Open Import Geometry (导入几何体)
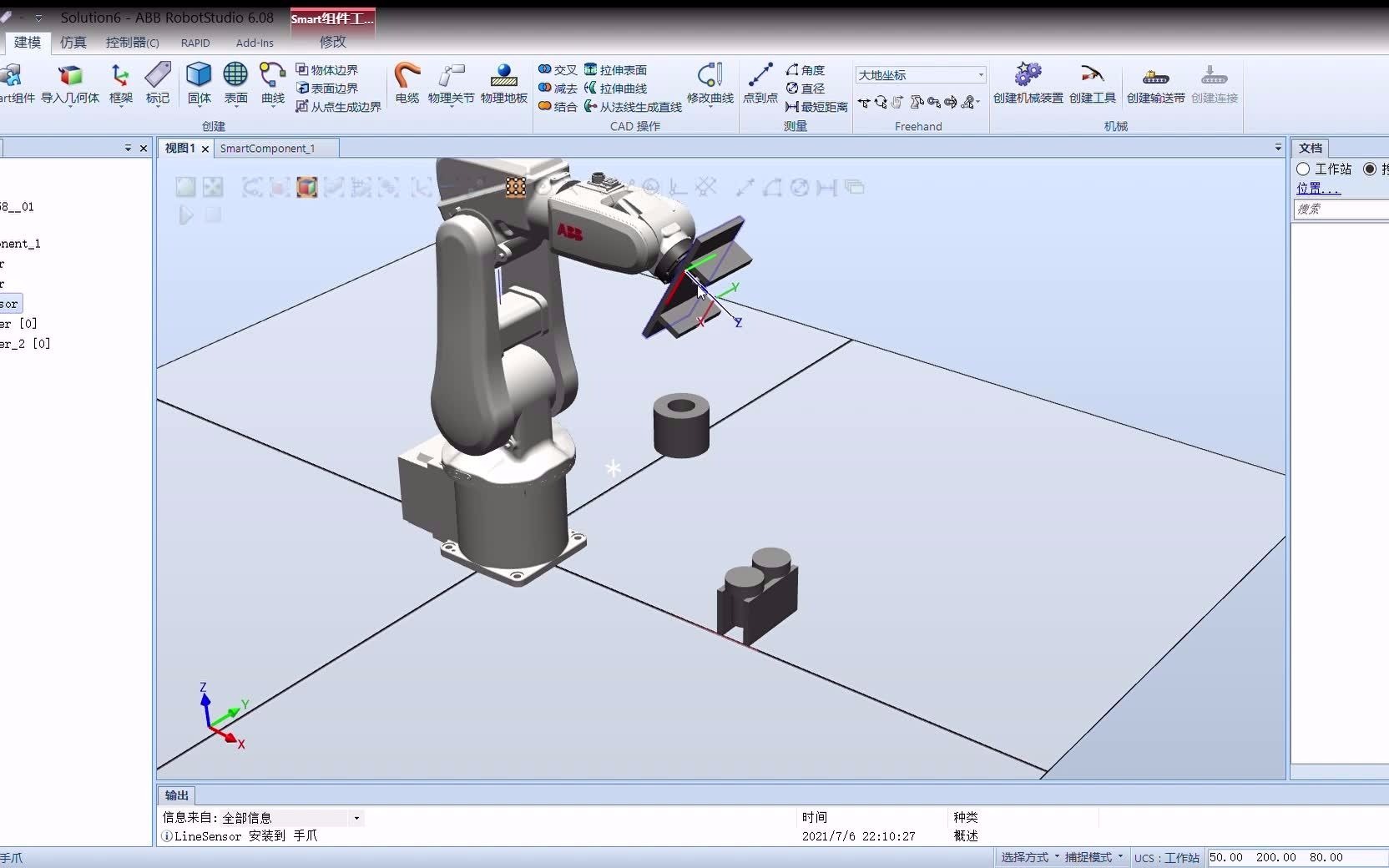The height and width of the screenshot is (868, 1389). (x=70, y=83)
